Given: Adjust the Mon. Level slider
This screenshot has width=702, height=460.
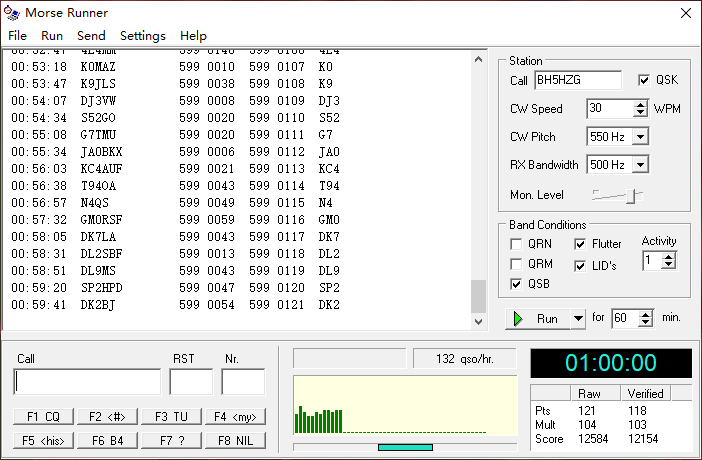Looking at the screenshot, I should point(631,196).
